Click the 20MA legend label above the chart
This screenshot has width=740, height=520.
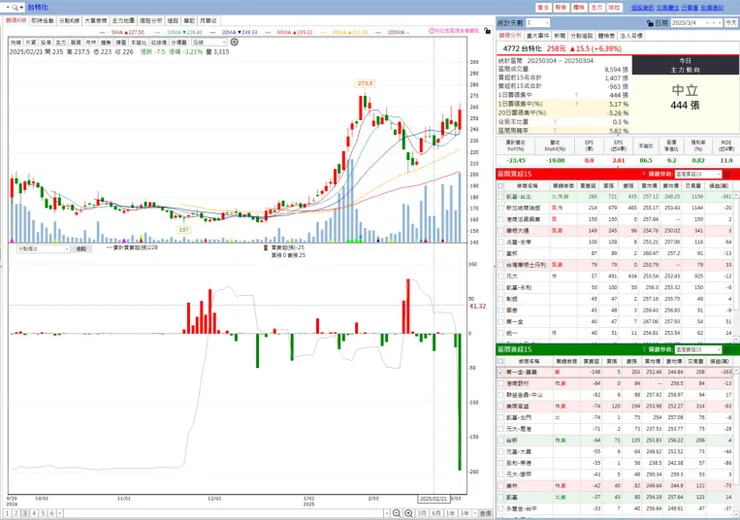click(x=240, y=32)
